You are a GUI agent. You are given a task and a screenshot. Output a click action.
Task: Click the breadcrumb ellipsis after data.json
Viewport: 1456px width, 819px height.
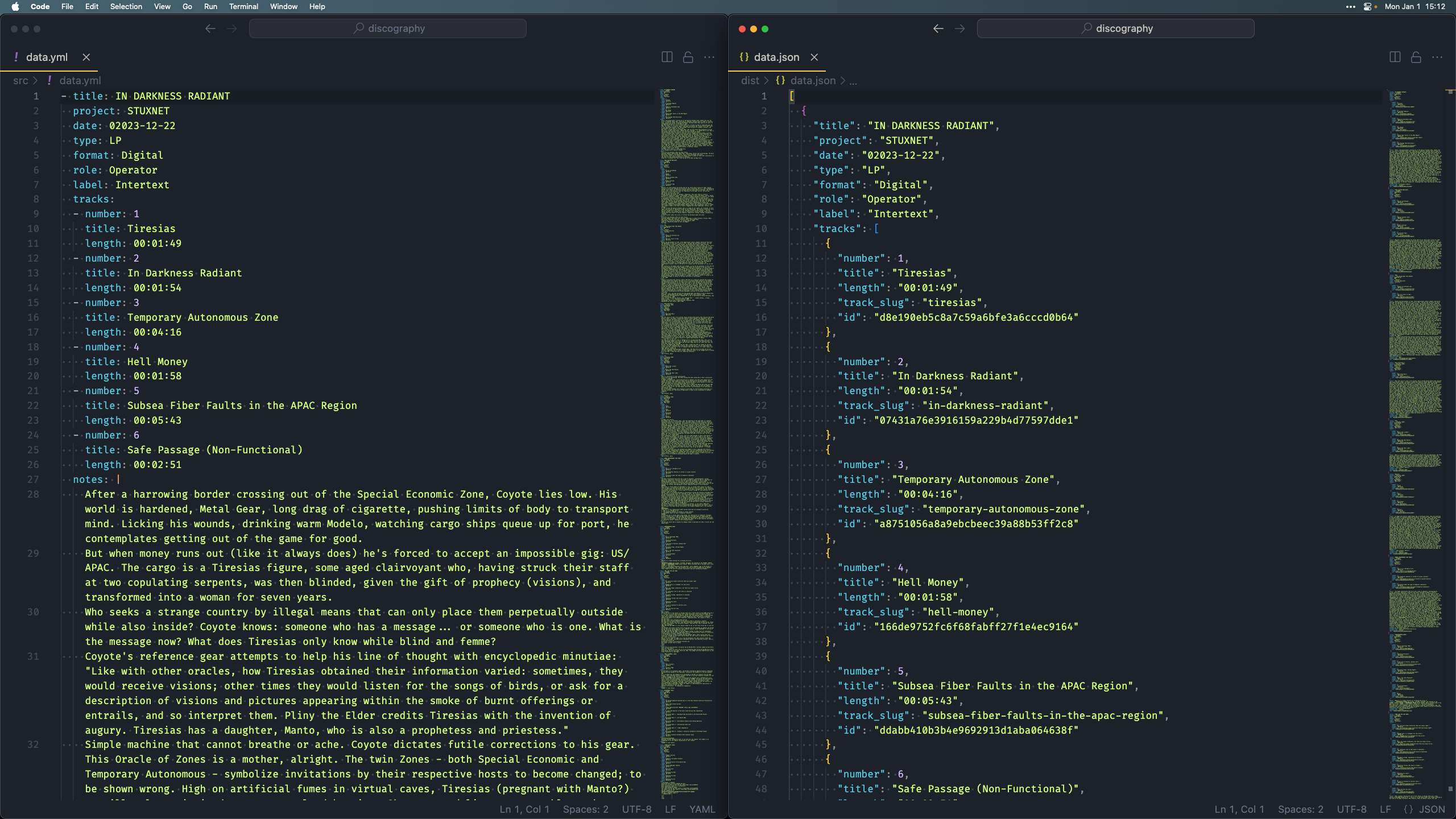[x=853, y=81]
